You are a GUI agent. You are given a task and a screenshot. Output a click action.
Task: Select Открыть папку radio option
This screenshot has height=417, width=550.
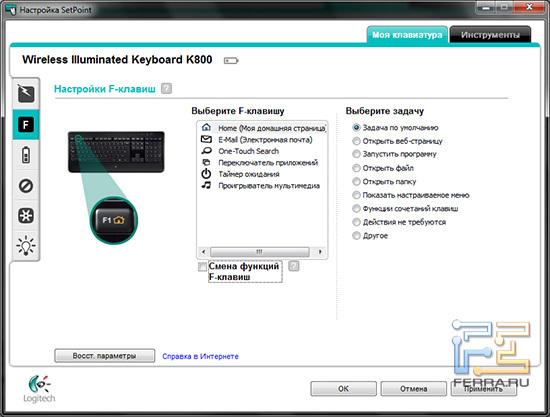point(356,181)
